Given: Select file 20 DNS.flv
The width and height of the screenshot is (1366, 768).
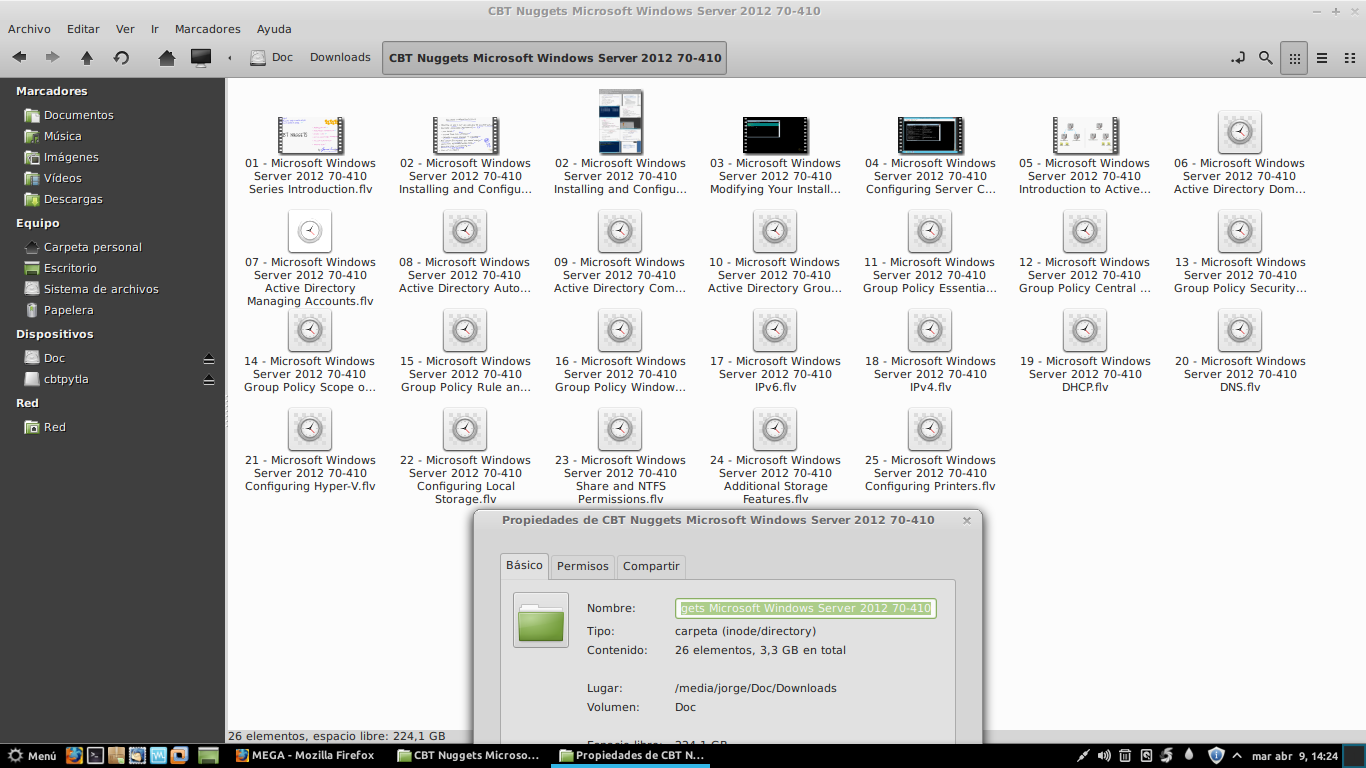Looking at the screenshot, I should (x=1240, y=351).
